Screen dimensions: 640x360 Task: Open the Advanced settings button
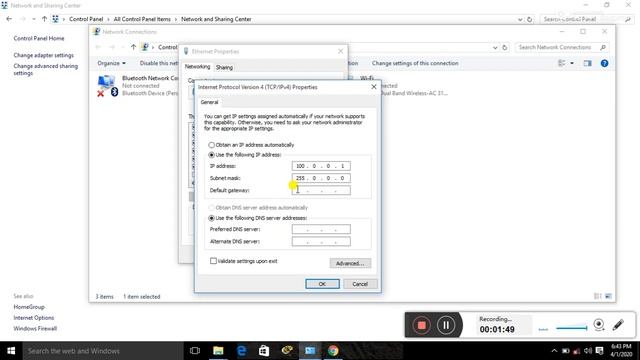tap(350, 263)
